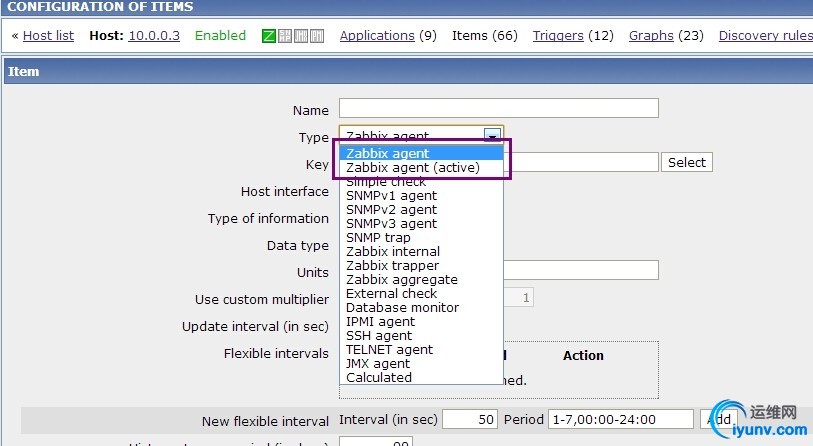Click the custom multiplier value field
Viewport: 813px width, 446px height.
pos(518,298)
